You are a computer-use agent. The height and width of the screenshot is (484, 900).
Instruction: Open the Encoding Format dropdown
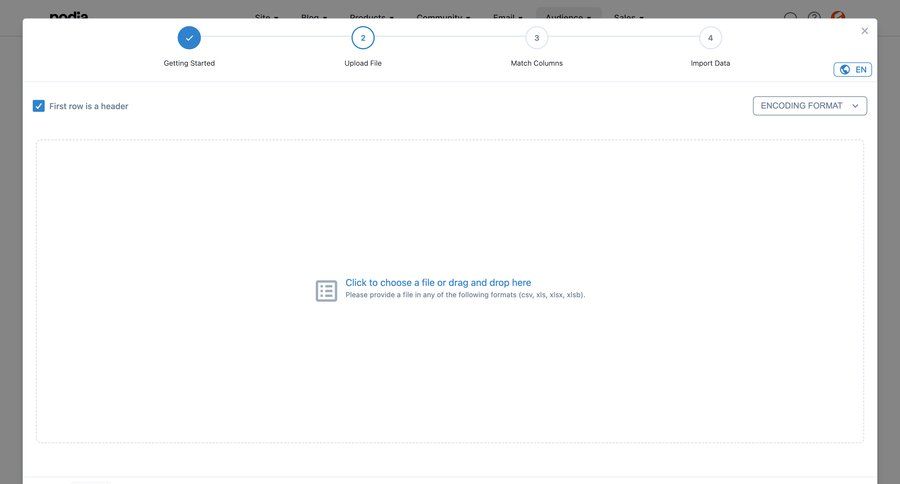coord(809,106)
